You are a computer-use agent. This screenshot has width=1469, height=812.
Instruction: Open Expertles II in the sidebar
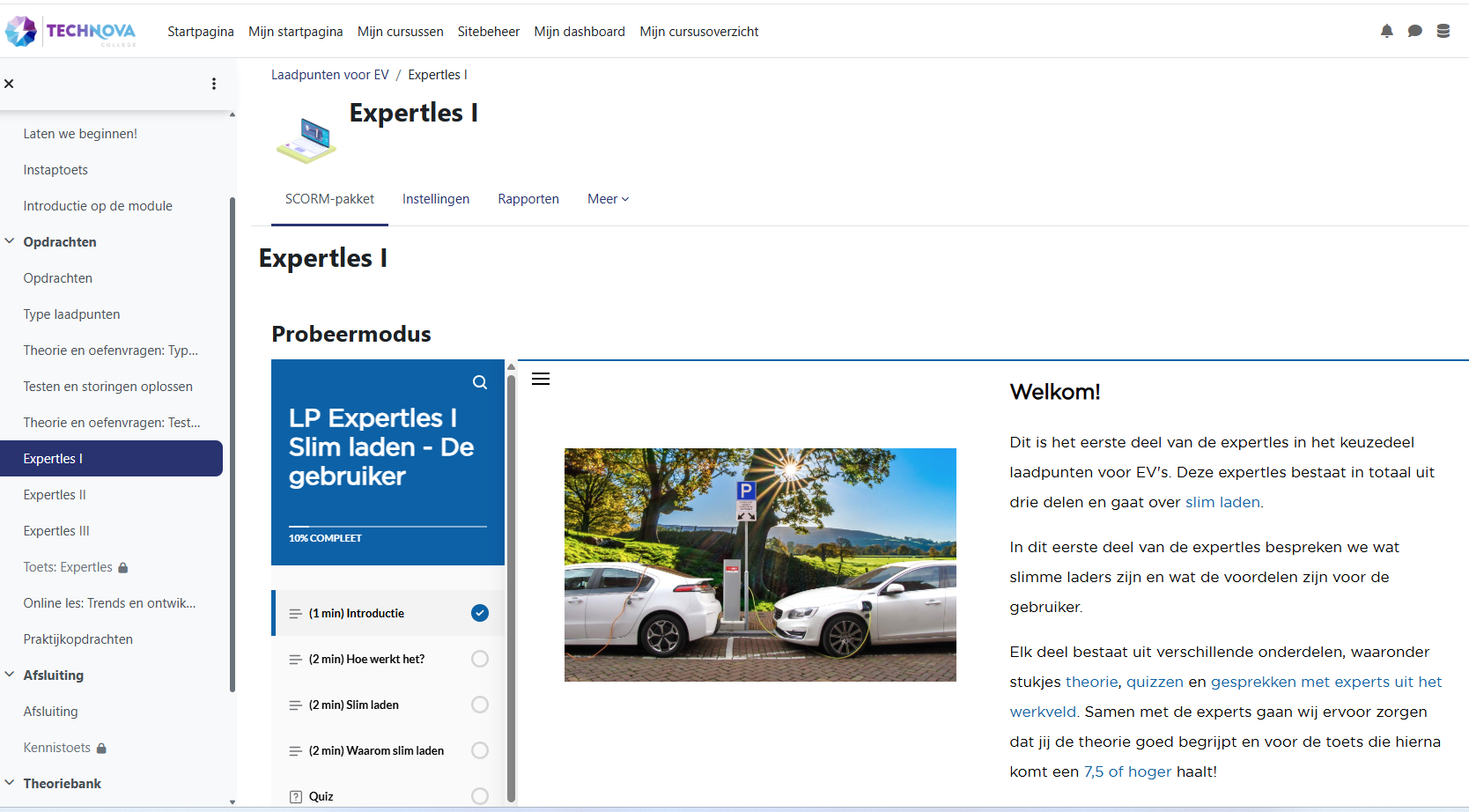coord(55,495)
